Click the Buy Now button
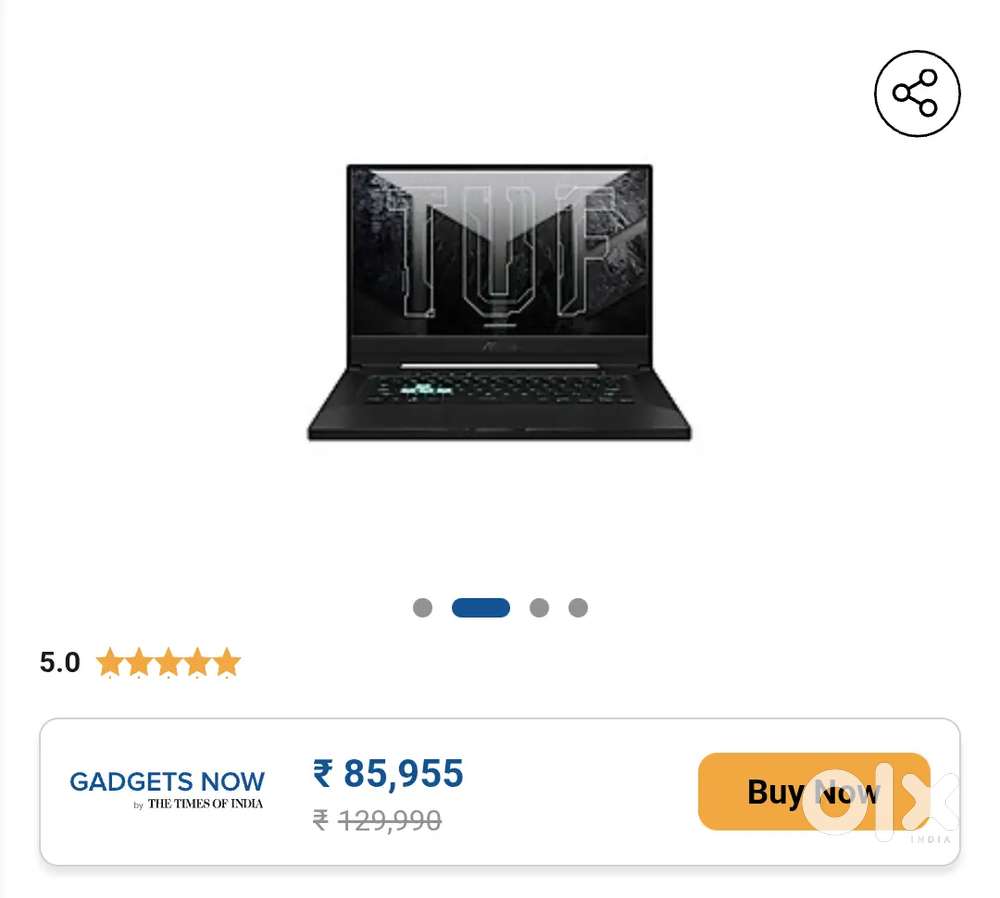The image size is (1000, 898). click(x=814, y=791)
